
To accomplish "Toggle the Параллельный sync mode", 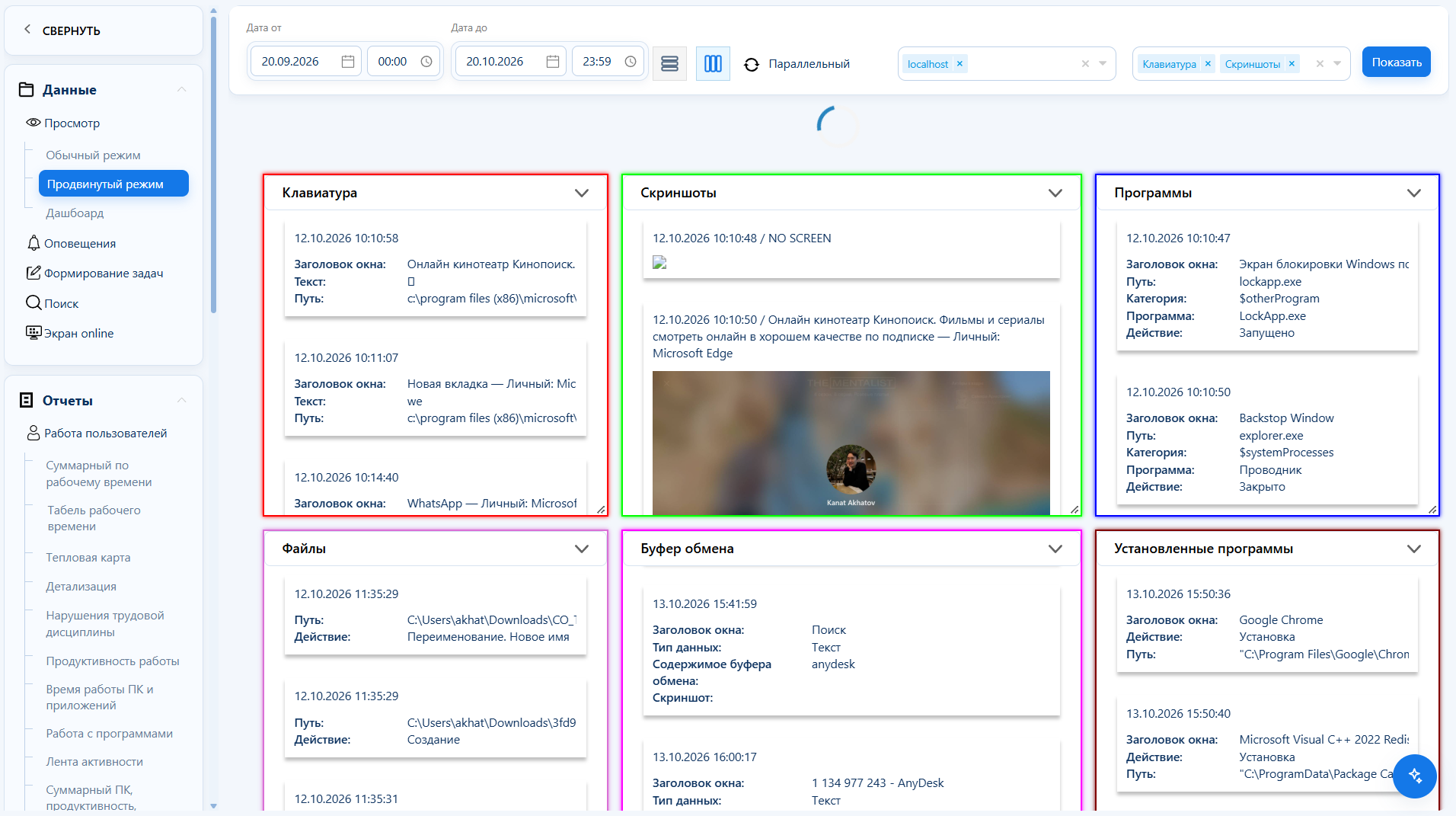I will click(797, 64).
